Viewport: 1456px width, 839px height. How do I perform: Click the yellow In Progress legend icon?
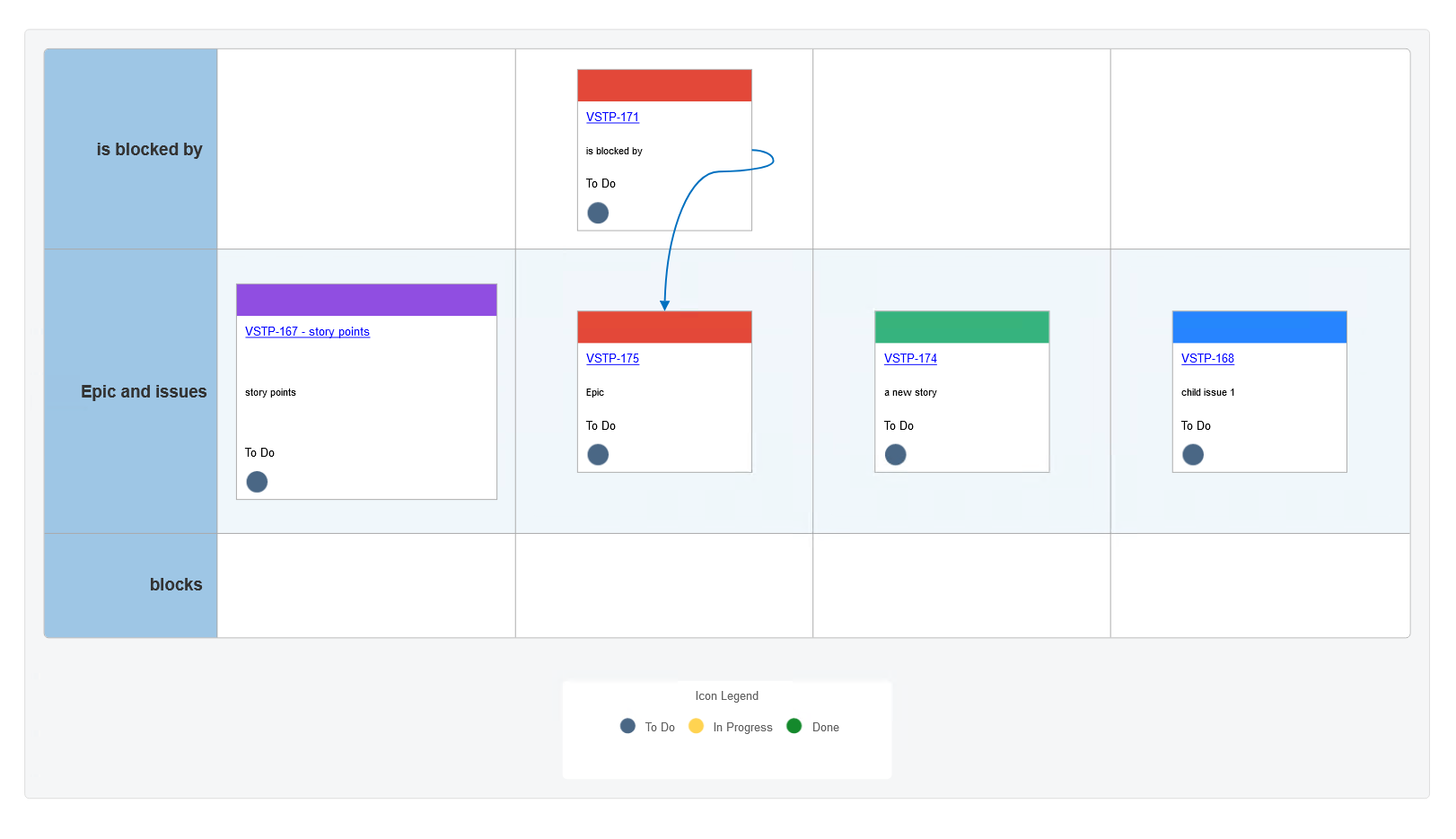[696, 726]
